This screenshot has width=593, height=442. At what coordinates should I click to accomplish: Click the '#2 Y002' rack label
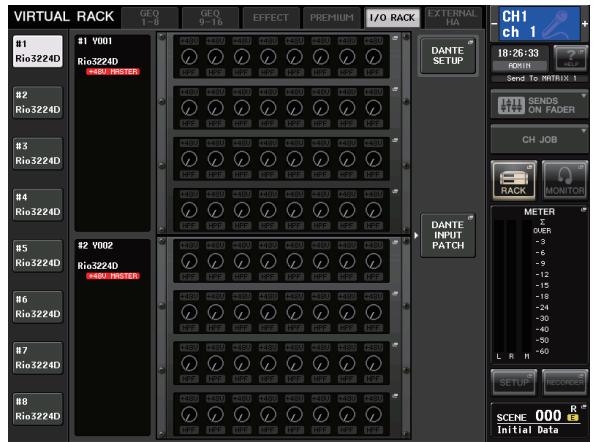pos(95,245)
